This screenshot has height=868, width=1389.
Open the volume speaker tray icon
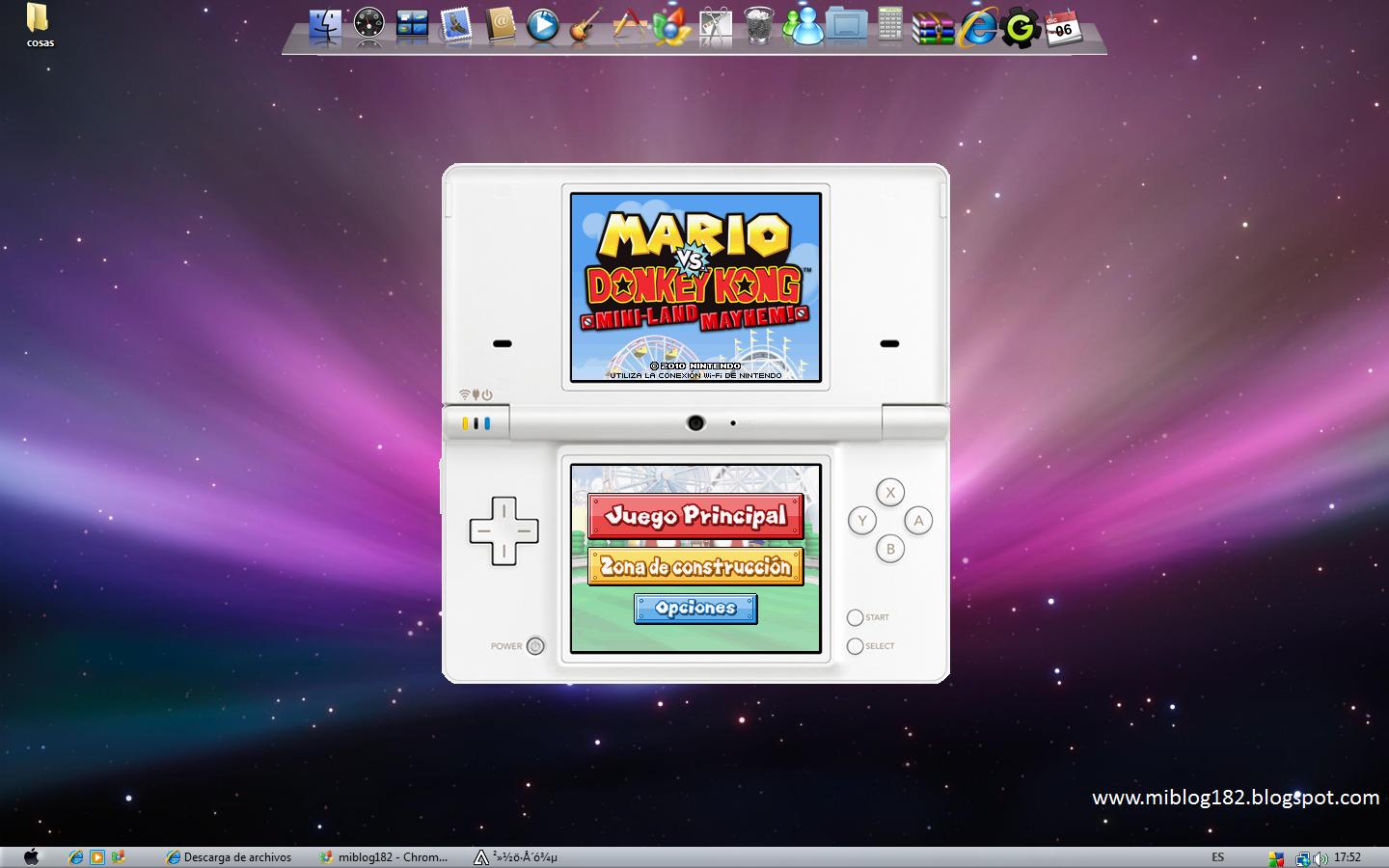(x=1320, y=858)
